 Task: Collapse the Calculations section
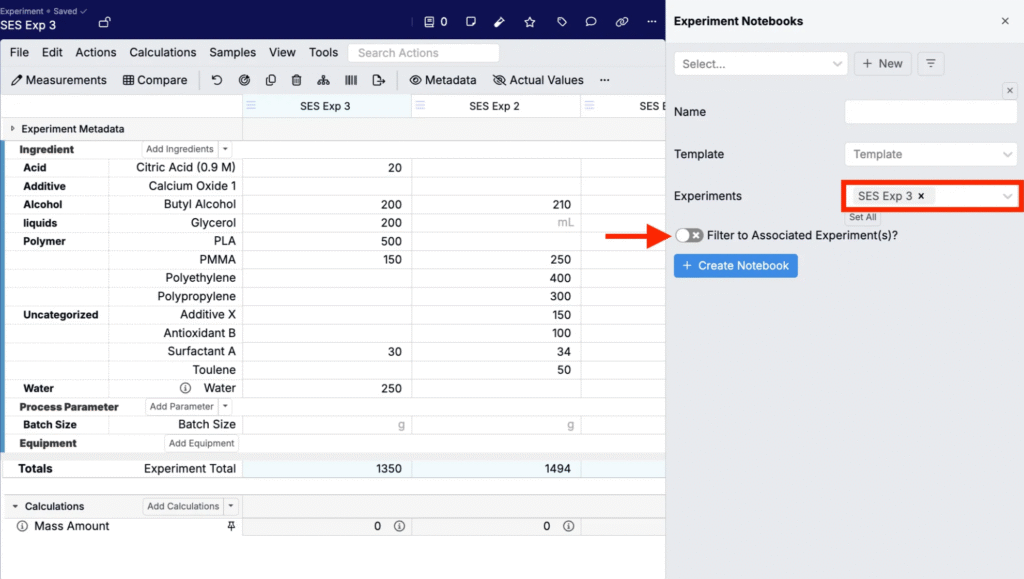tap(15, 506)
